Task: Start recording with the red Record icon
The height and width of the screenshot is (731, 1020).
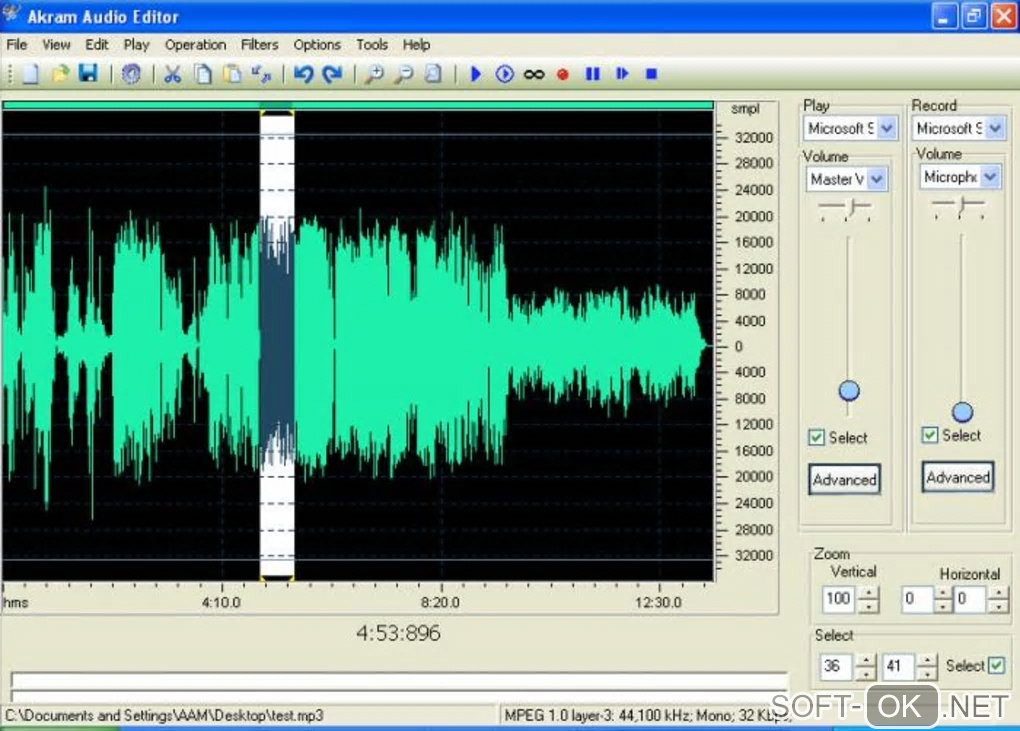Action: click(563, 74)
